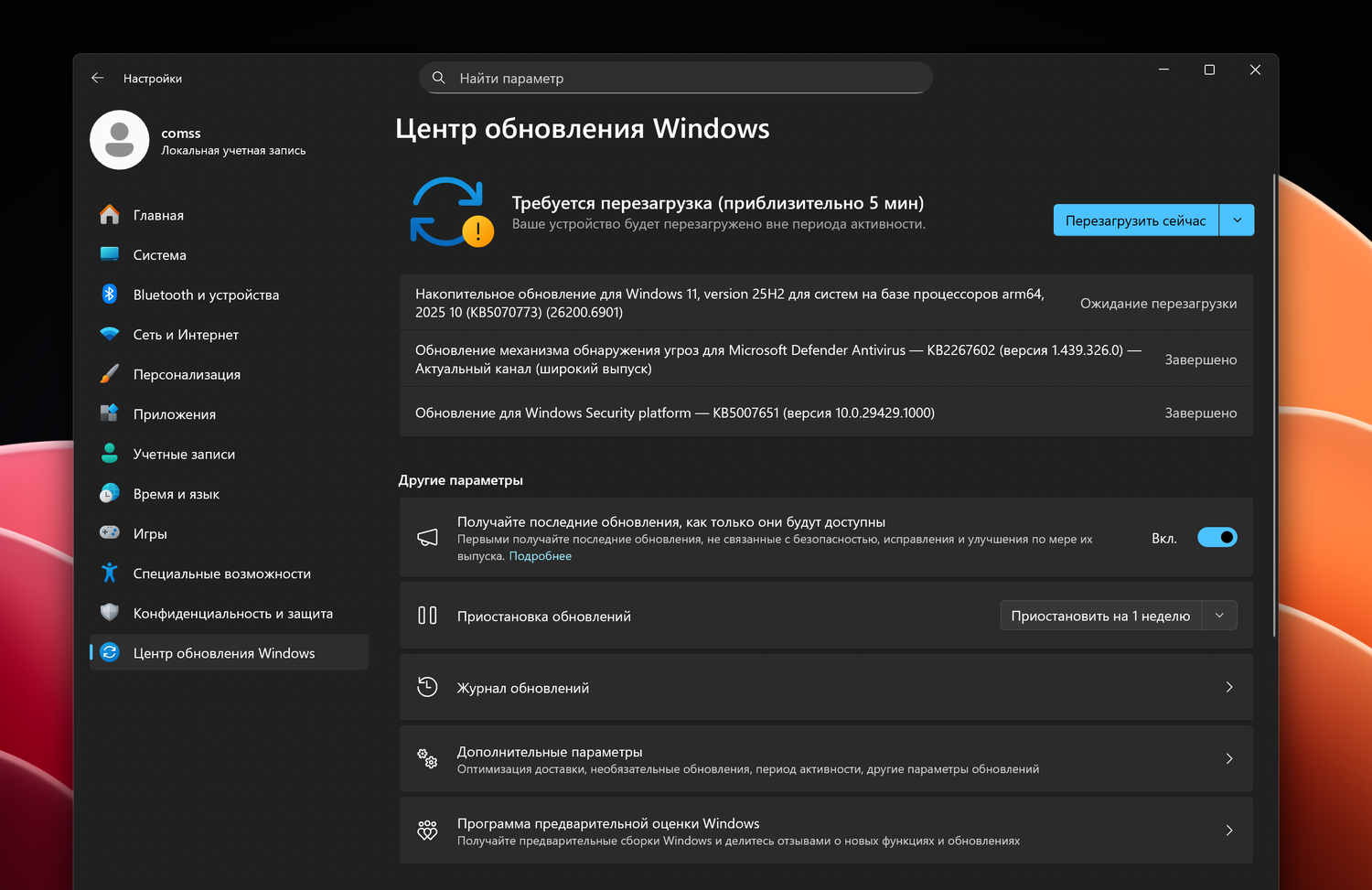
Task: Click the update history clock icon
Action: [427, 687]
